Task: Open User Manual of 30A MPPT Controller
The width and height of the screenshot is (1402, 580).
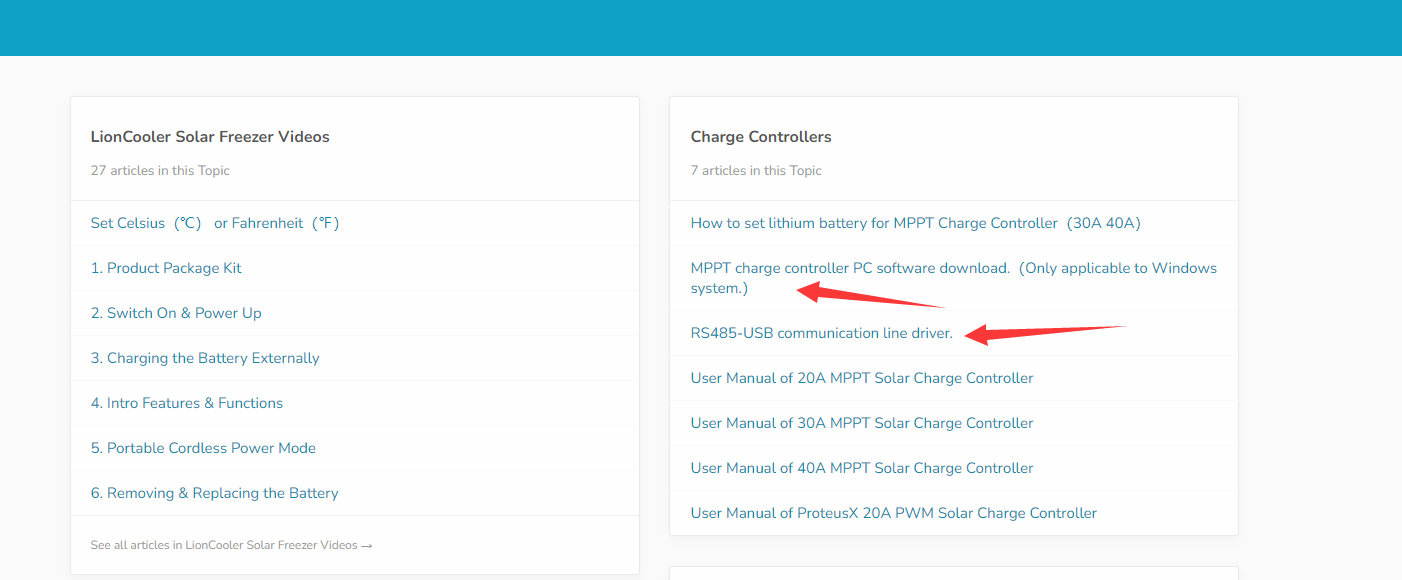Action: pos(861,423)
